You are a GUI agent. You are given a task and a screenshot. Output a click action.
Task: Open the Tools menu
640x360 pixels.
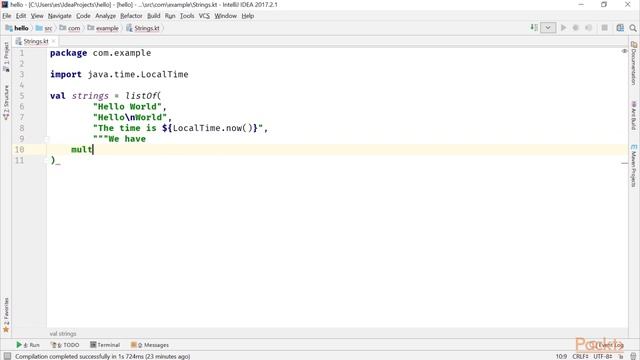click(x=187, y=16)
